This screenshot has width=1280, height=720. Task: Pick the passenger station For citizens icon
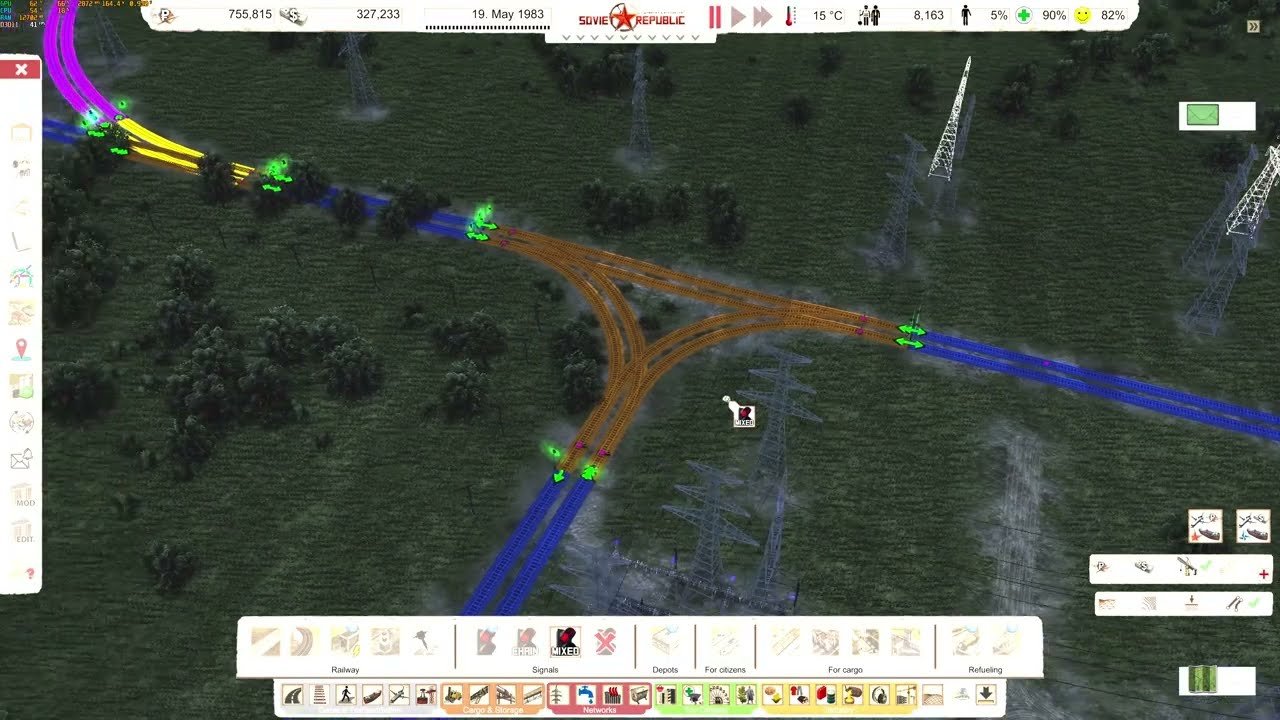[x=725, y=641]
